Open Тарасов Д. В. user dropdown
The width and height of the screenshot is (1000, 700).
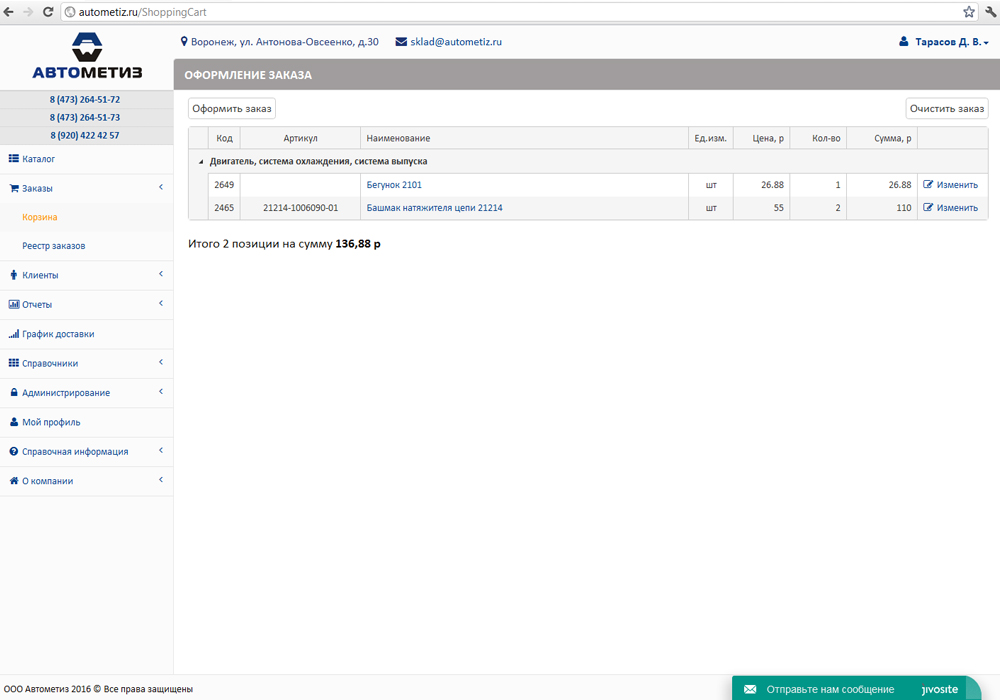pos(945,43)
